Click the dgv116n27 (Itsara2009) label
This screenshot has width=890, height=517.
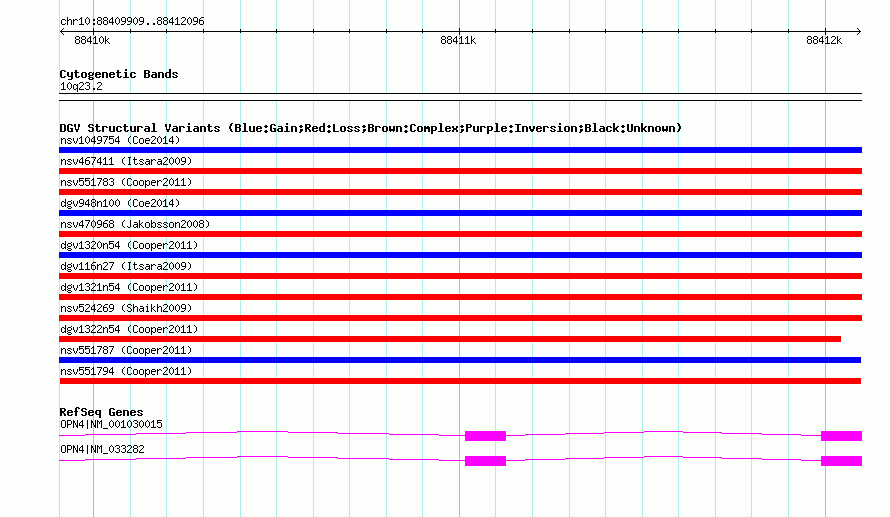point(126,266)
